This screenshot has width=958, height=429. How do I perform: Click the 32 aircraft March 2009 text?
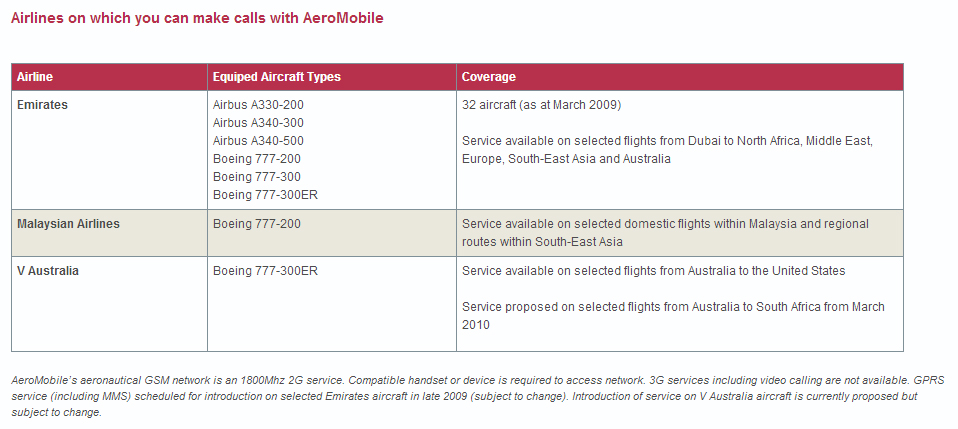tap(541, 105)
